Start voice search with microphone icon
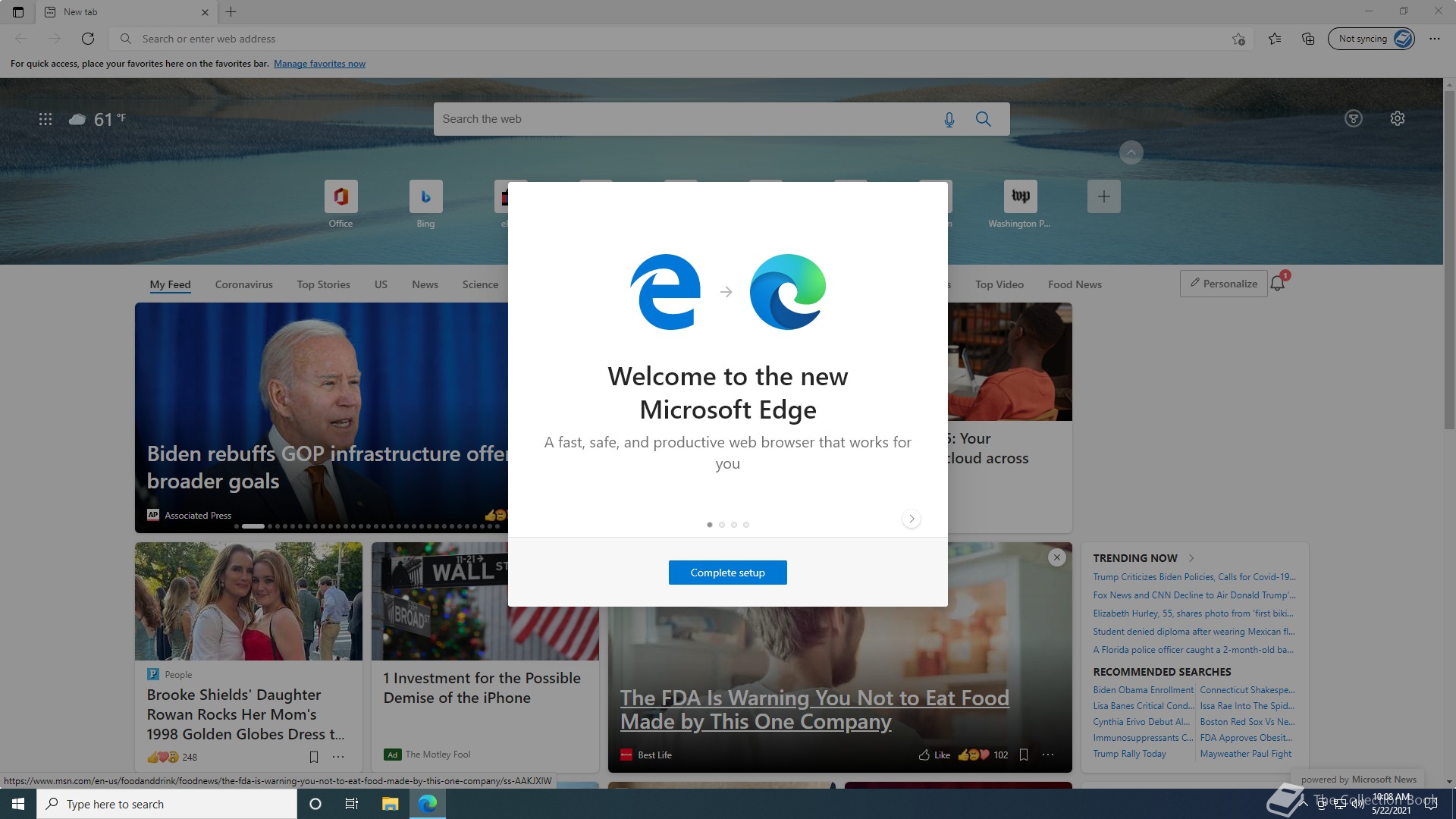The height and width of the screenshot is (819, 1456). point(949,119)
